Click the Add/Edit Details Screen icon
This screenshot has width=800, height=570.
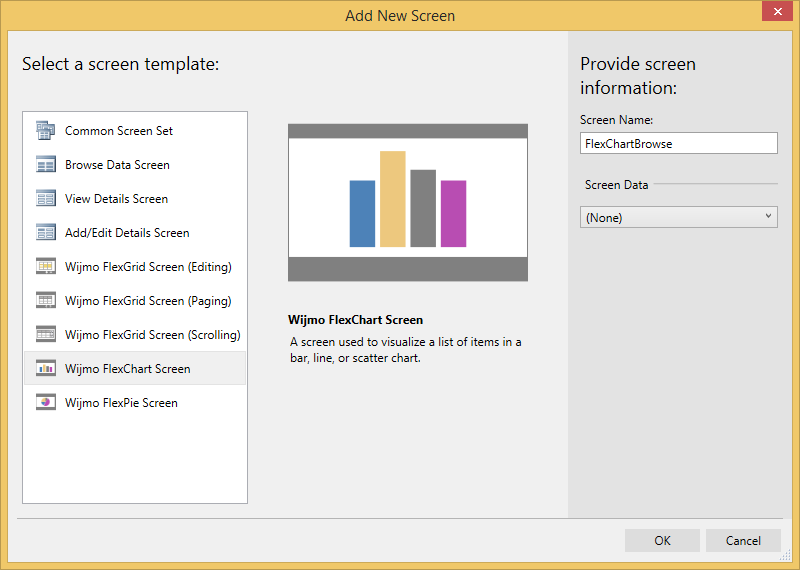click(45, 233)
